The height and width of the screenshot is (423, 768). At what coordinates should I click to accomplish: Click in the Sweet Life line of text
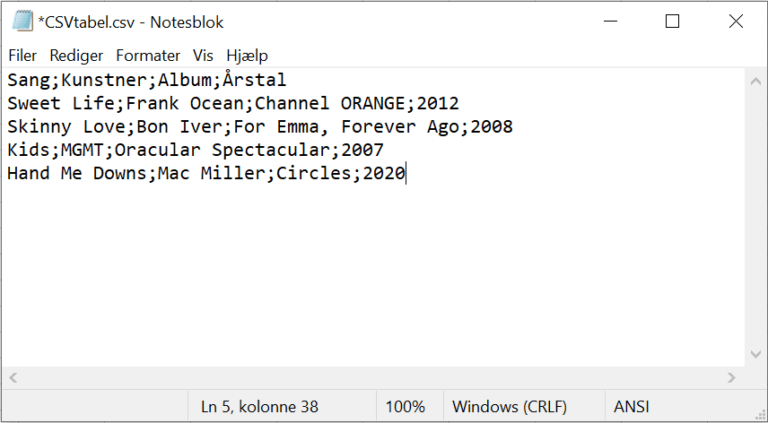point(233,103)
